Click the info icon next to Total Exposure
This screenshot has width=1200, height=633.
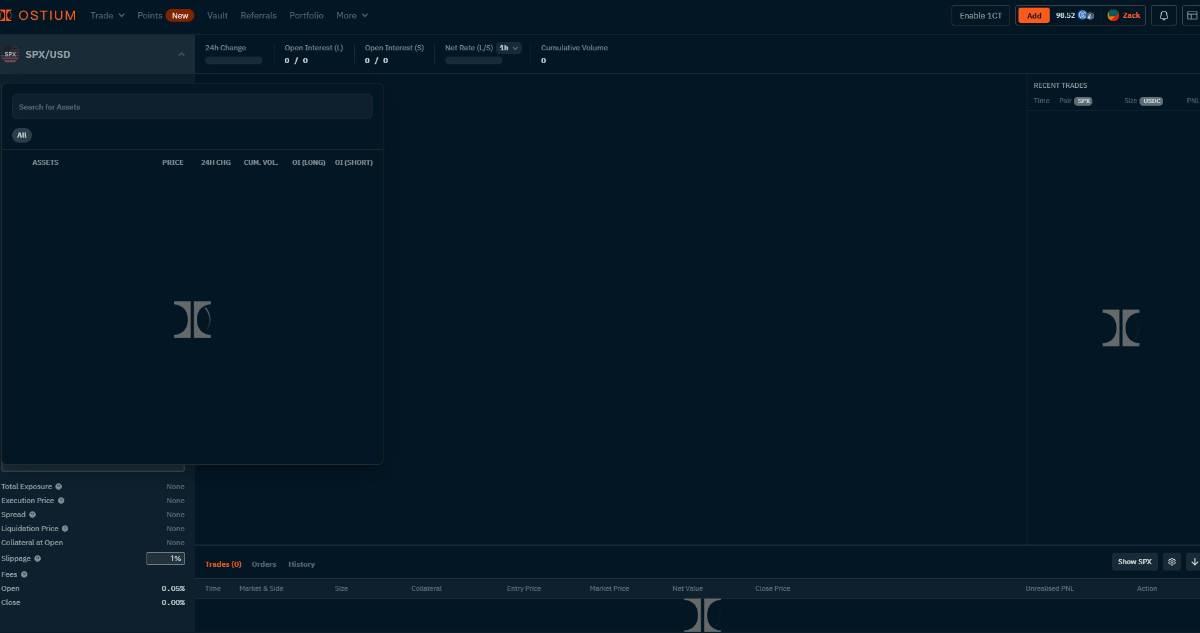pyautogui.click(x=58, y=487)
